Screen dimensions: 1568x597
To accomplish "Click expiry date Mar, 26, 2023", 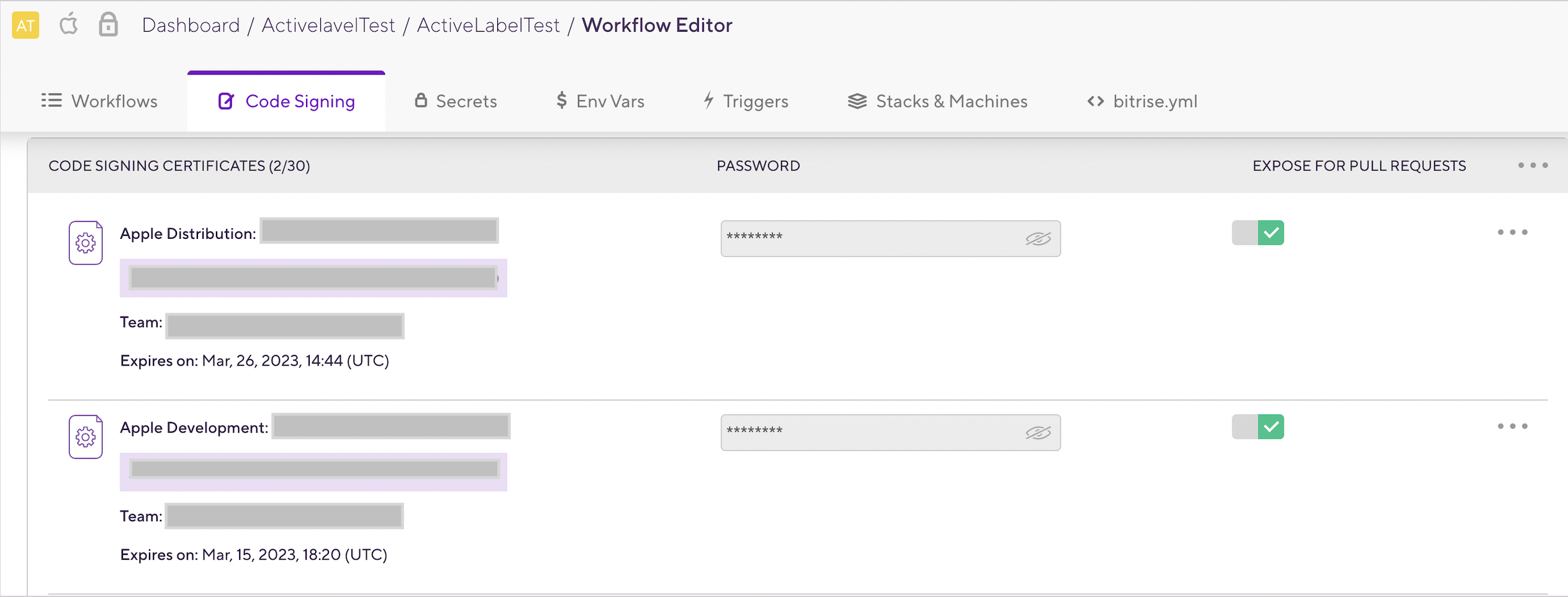I will pyautogui.click(x=295, y=361).
